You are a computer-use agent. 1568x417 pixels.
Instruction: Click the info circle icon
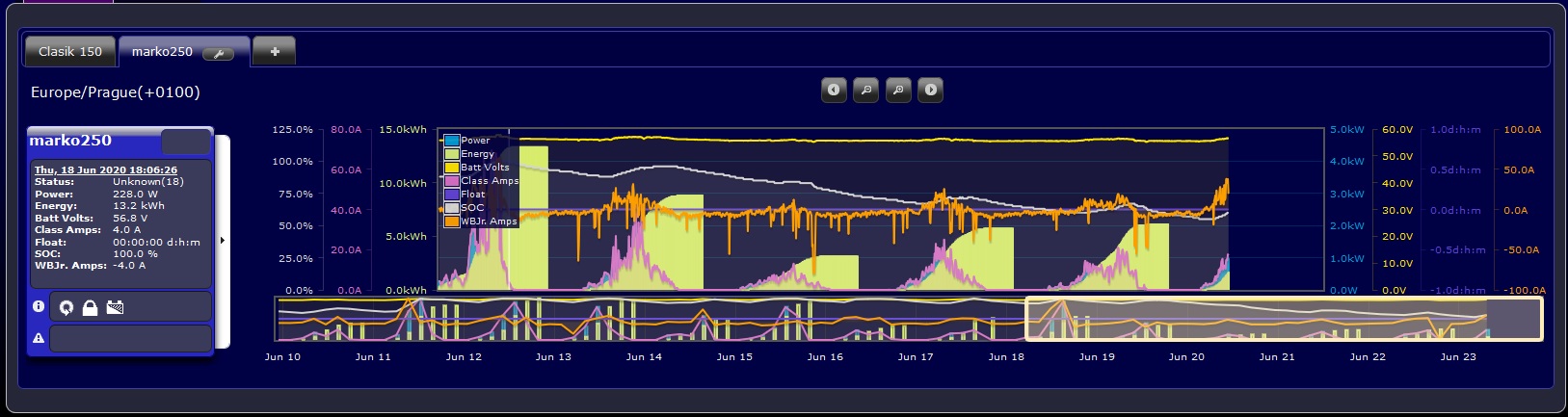tap(39, 306)
